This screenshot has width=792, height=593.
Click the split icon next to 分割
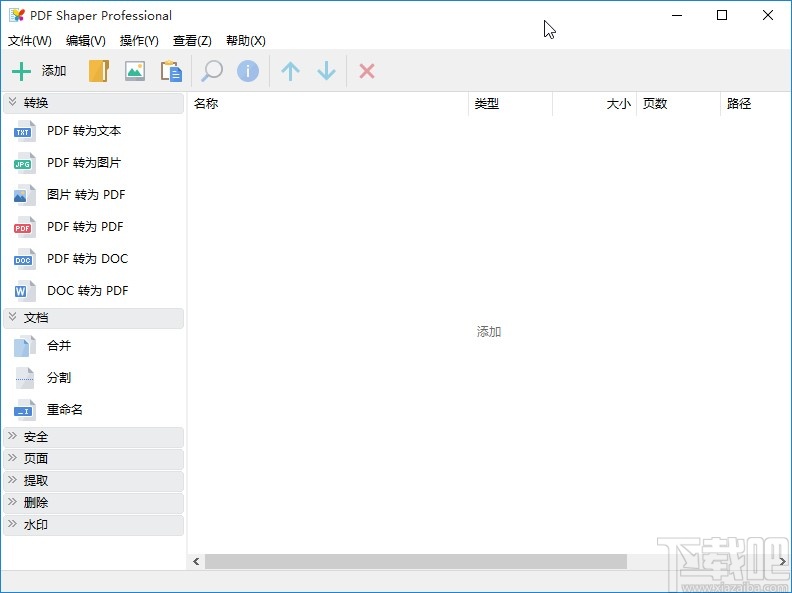click(x=24, y=378)
